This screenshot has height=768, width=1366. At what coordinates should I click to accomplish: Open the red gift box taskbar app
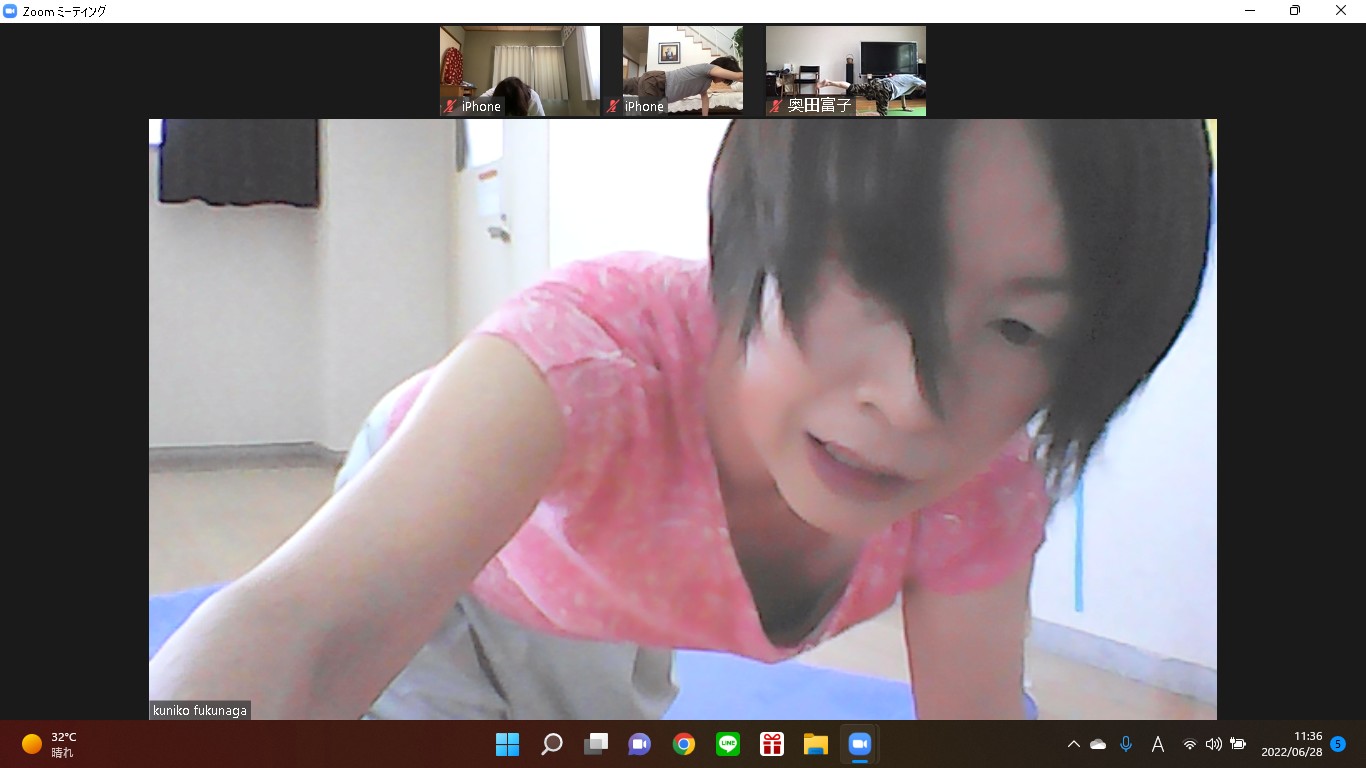pos(772,744)
